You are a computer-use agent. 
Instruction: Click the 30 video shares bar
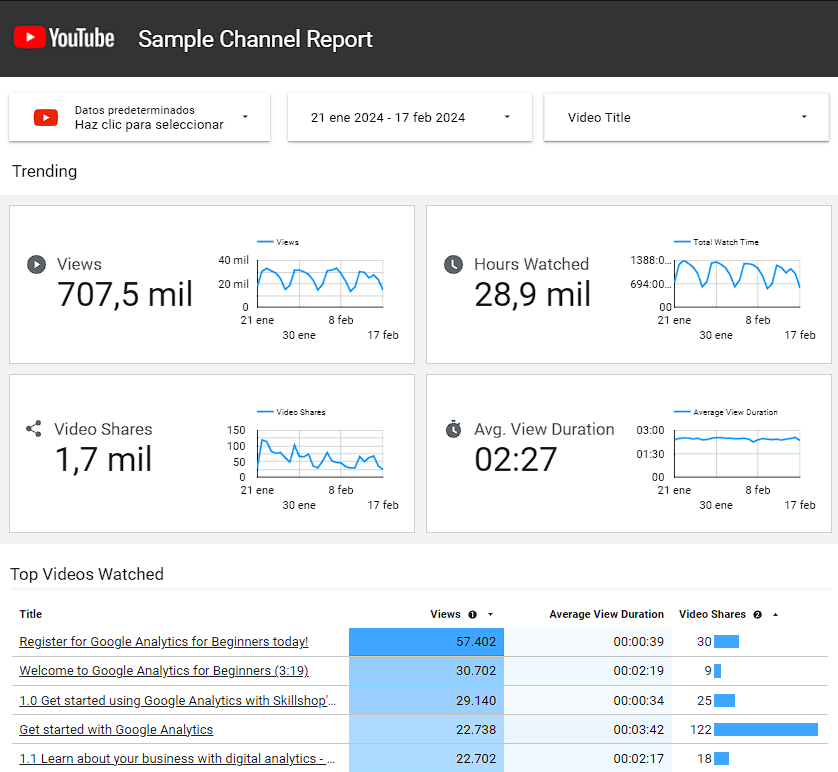tap(726, 642)
